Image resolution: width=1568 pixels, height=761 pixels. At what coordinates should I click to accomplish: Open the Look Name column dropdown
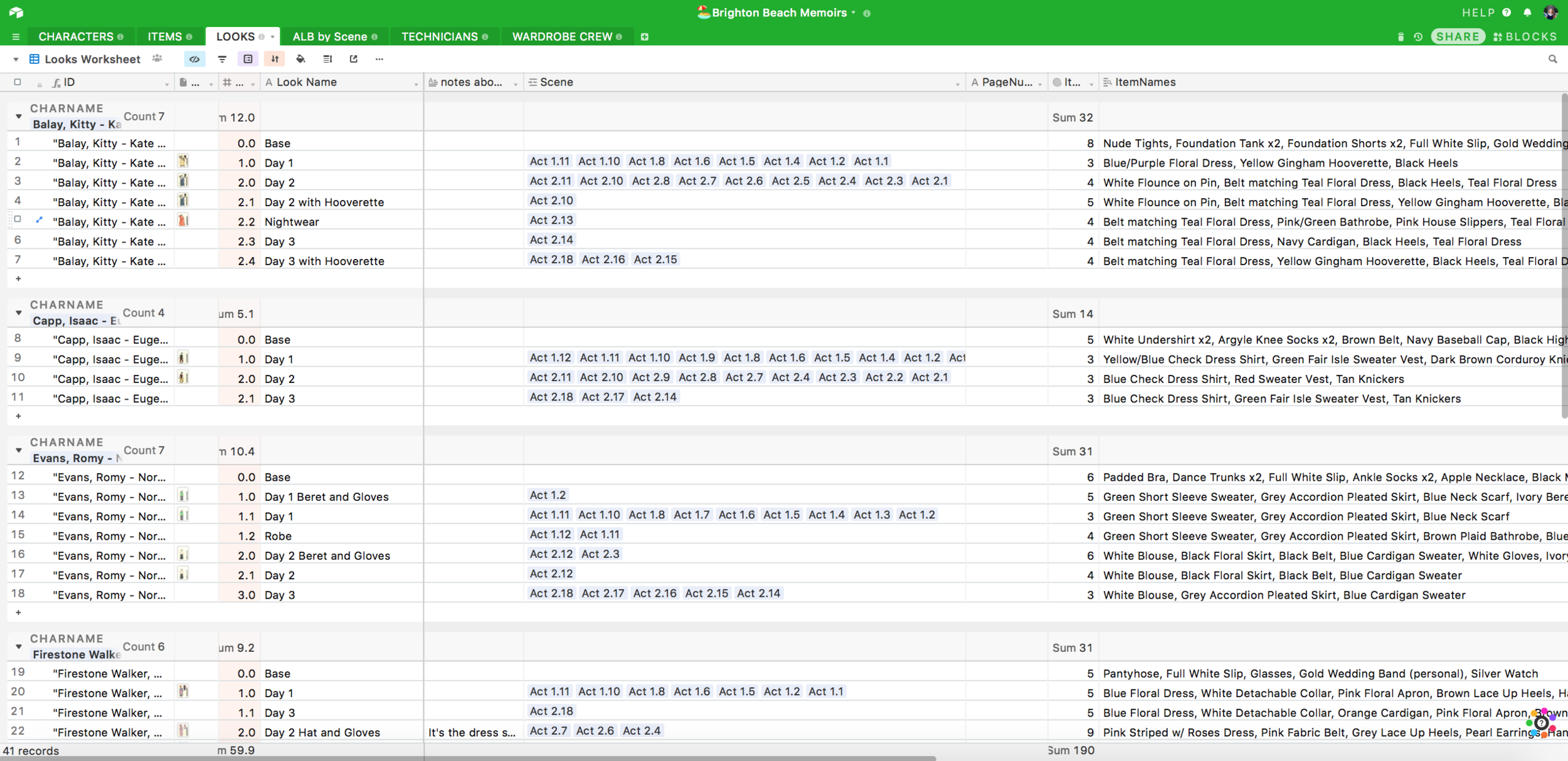415,83
